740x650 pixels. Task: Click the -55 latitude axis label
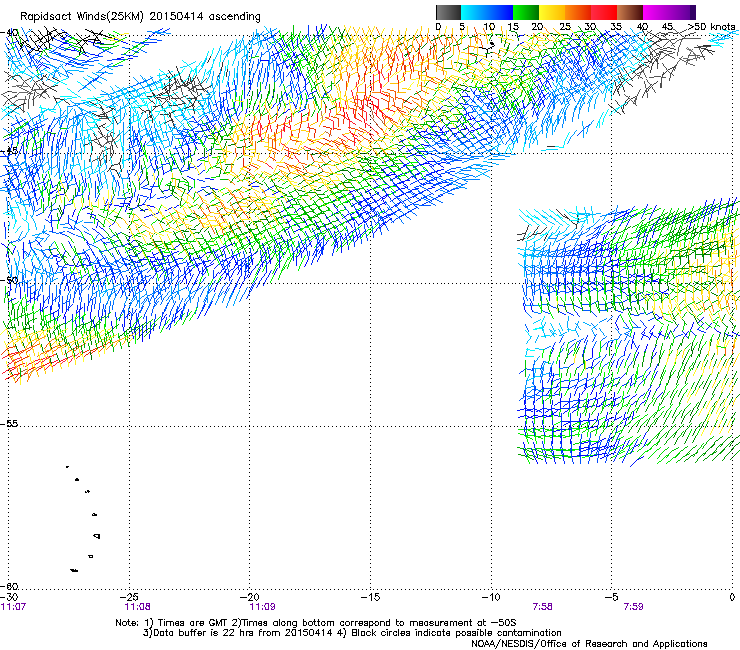[9, 424]
